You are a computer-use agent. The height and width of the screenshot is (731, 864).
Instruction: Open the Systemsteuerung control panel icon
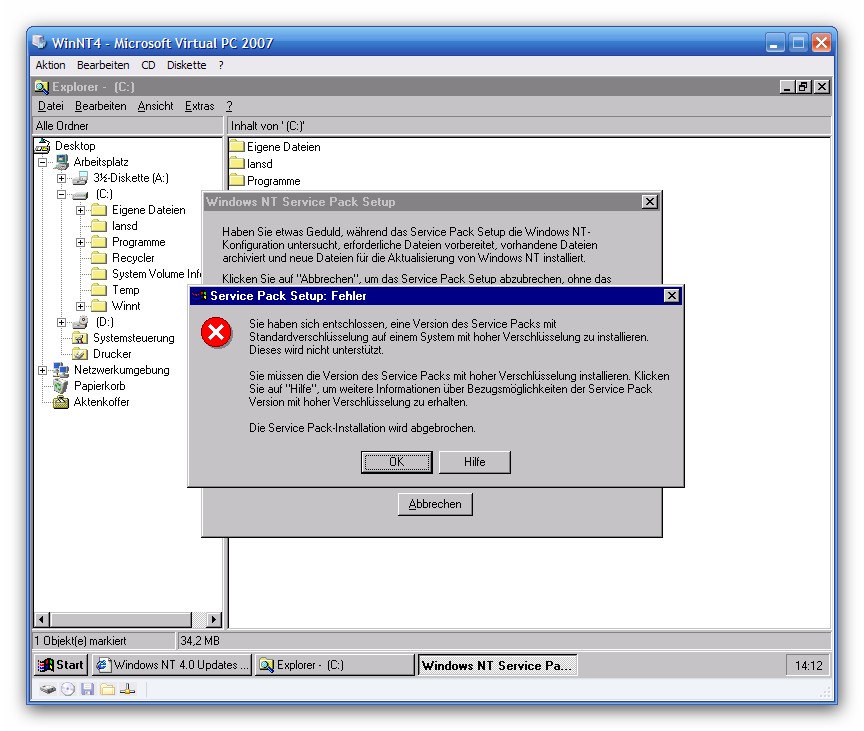pos(80,338)
